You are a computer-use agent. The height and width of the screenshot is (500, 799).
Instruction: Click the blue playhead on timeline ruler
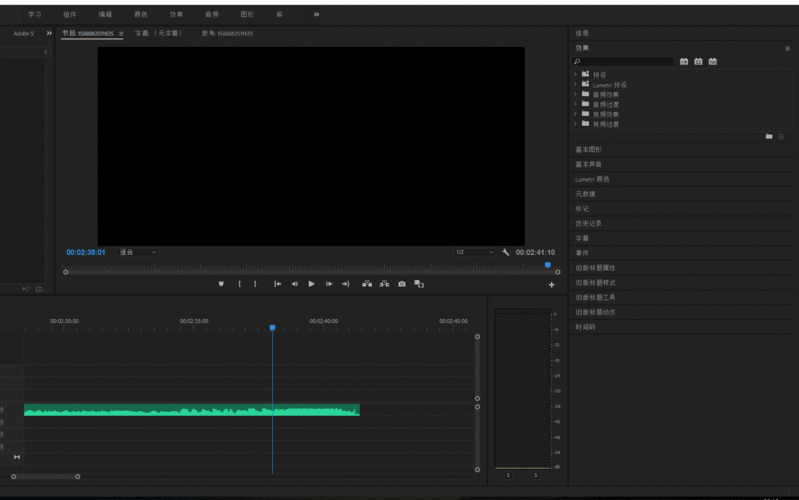pyautogui.click(x=272, y=328)
